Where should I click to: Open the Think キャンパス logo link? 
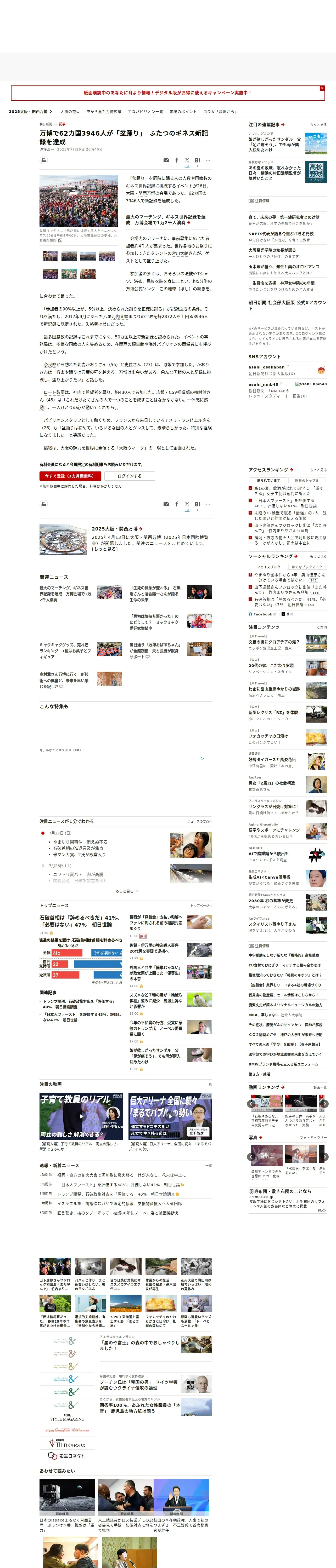(67, 1444)
